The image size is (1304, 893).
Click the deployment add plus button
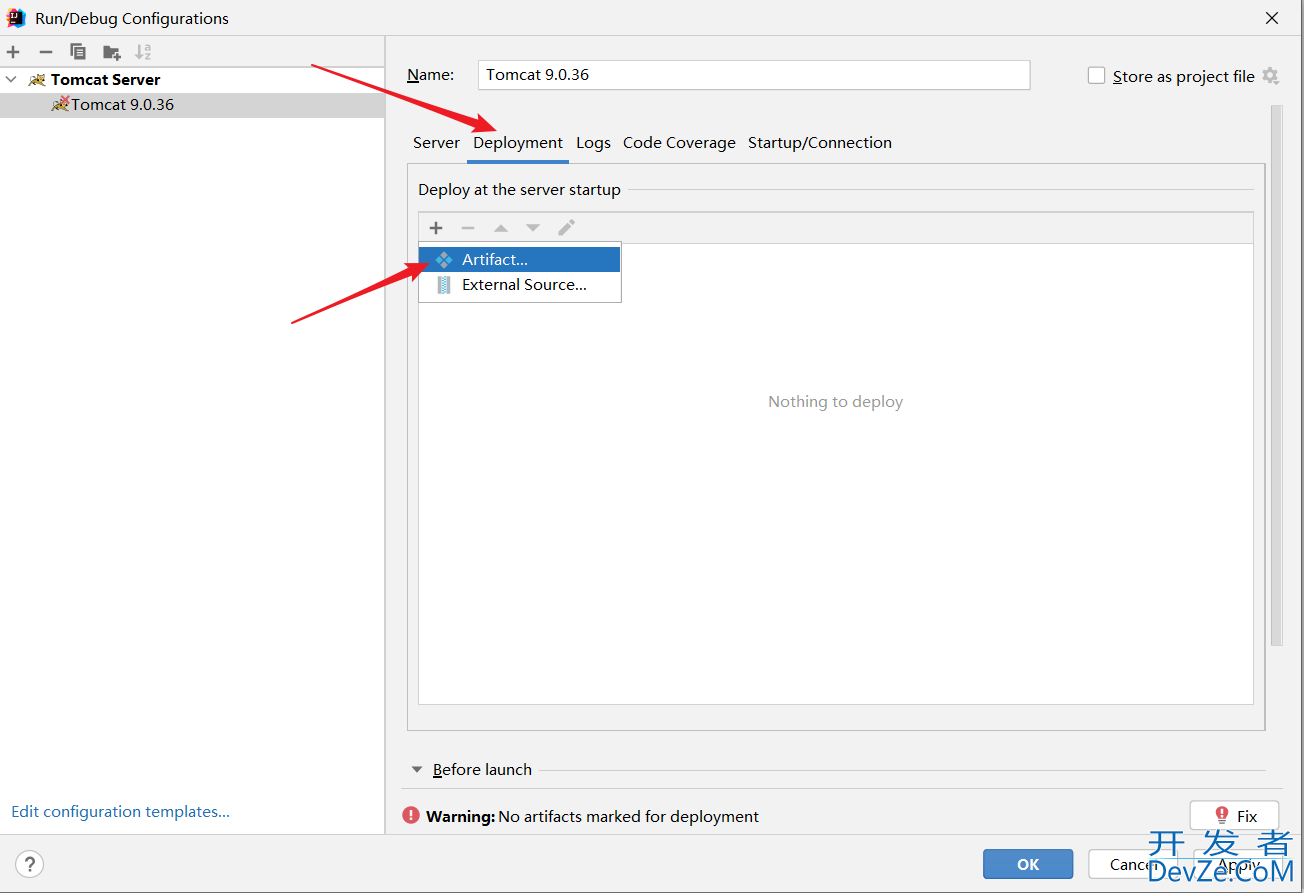click(436, 228)
